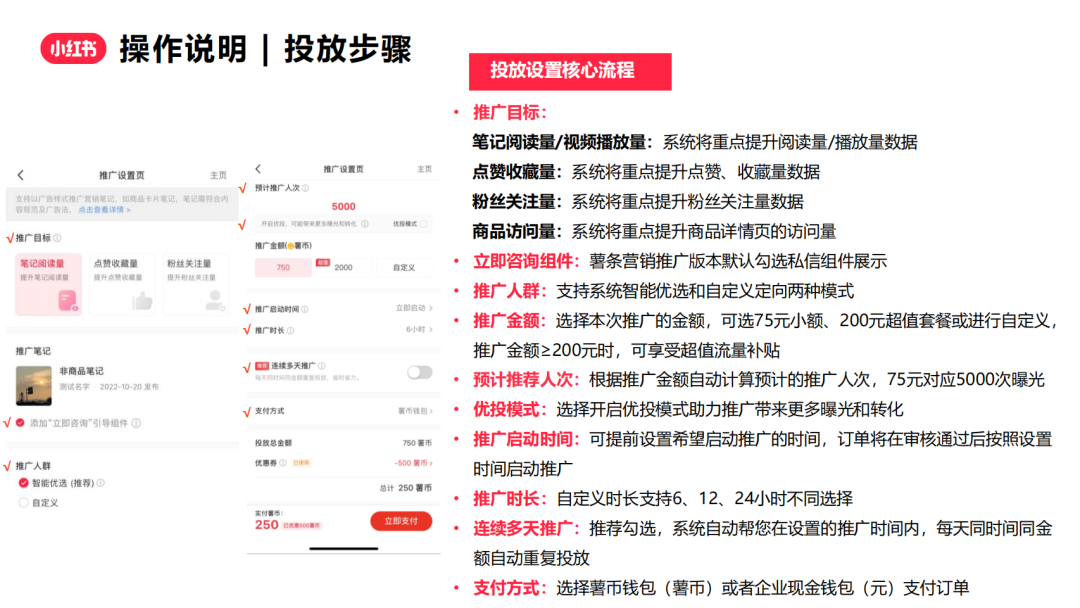Viewport: 1080px width, 608px height.
Task: Click the 推广启动时间： bullet heading
Action: coord(527,439)
